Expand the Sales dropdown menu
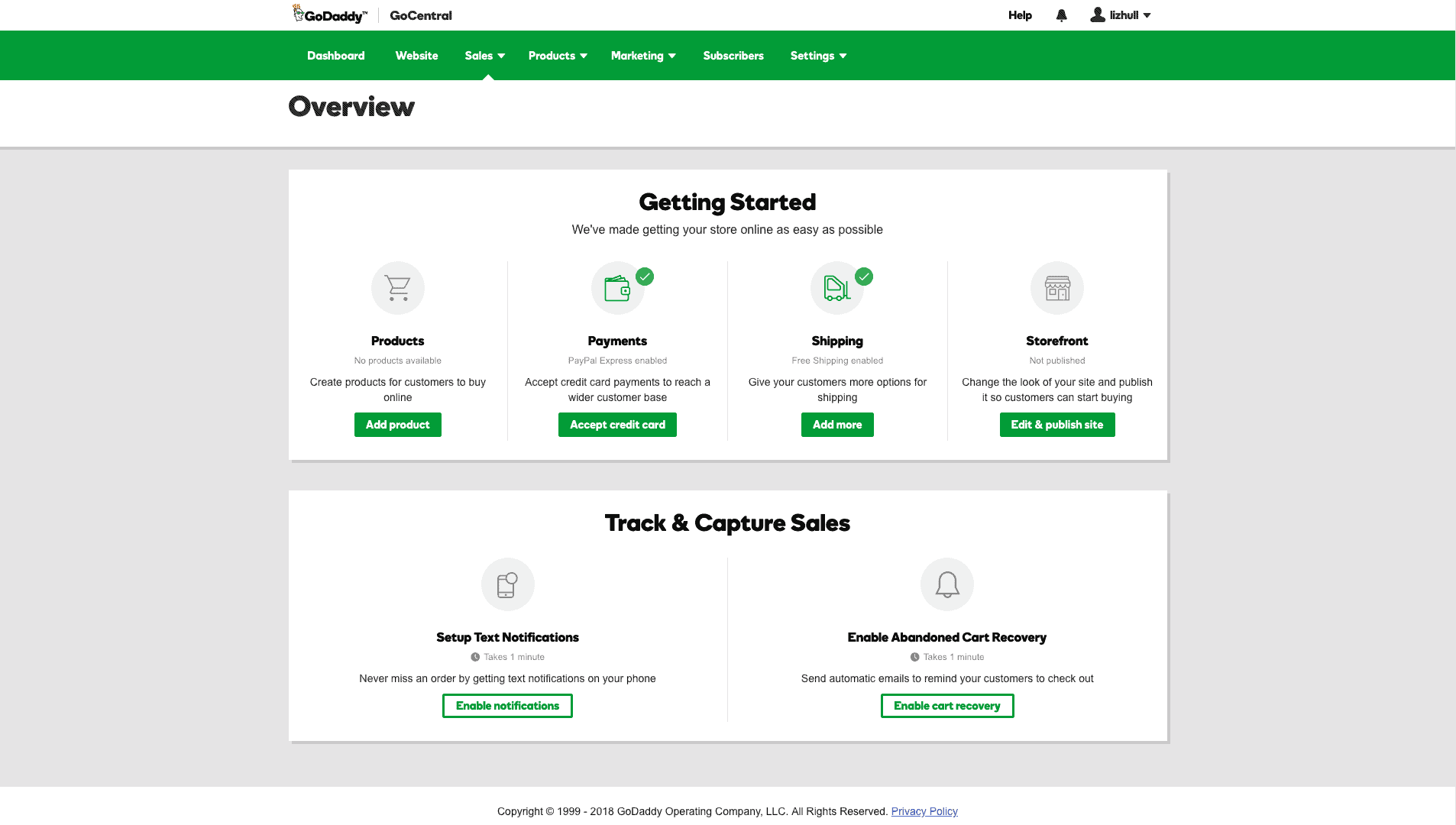 point(485,56)
